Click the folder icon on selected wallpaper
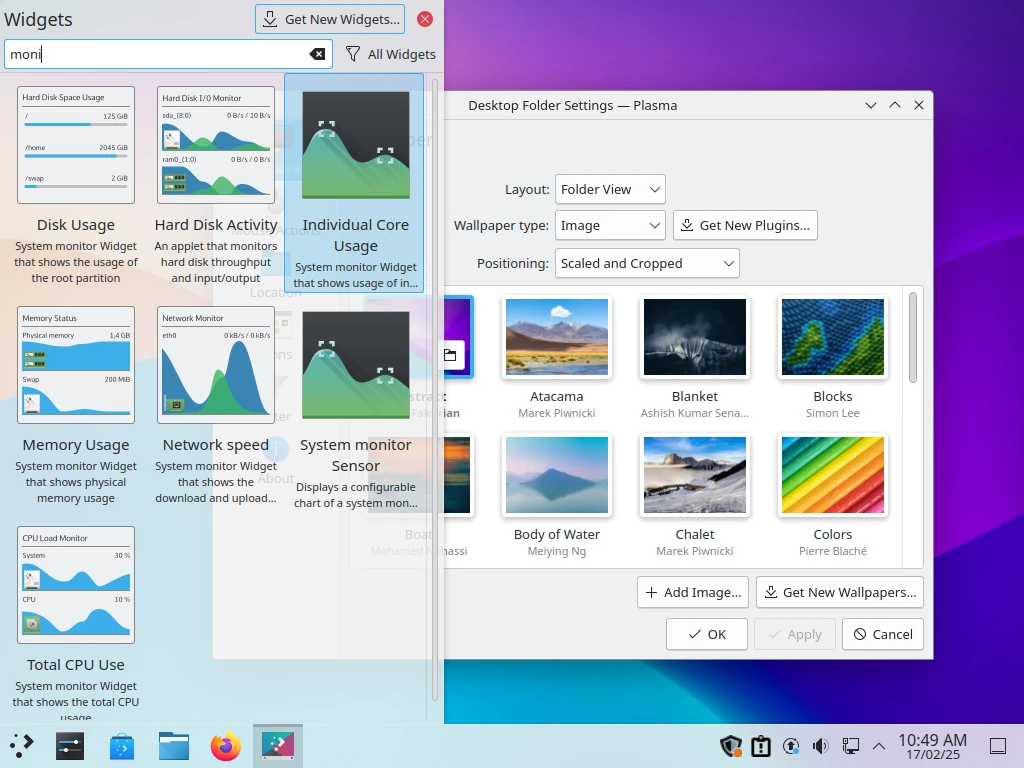Screen dimensions: 1024x768 [451, 355]
